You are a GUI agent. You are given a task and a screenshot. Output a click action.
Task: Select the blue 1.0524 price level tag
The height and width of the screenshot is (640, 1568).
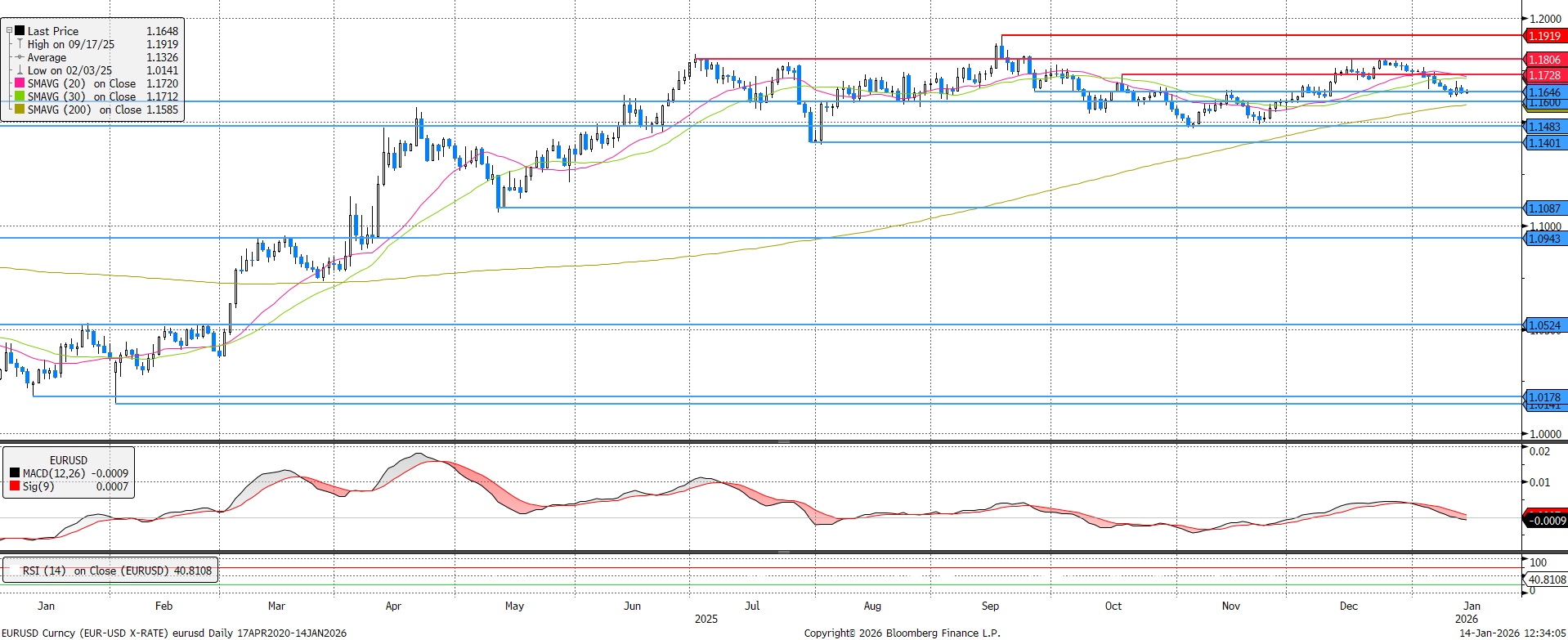click(x=1543, y=325)
